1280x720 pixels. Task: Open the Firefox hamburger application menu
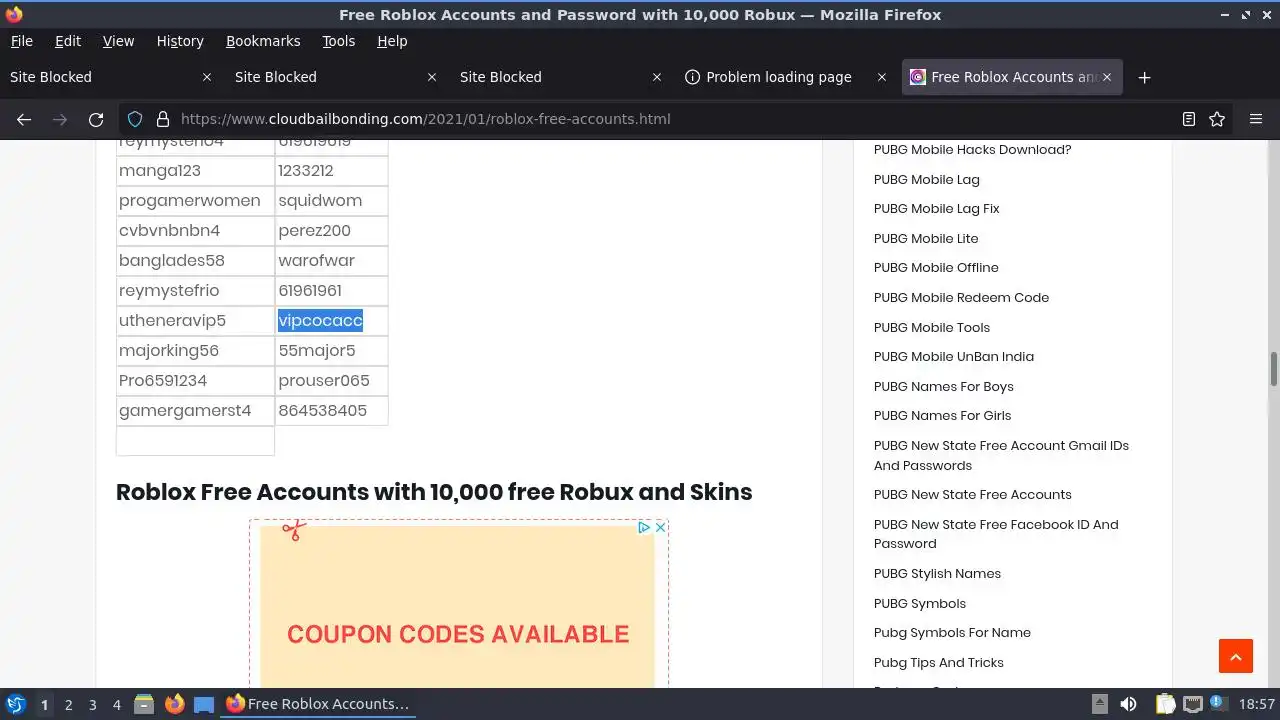tap(1256, 119)
